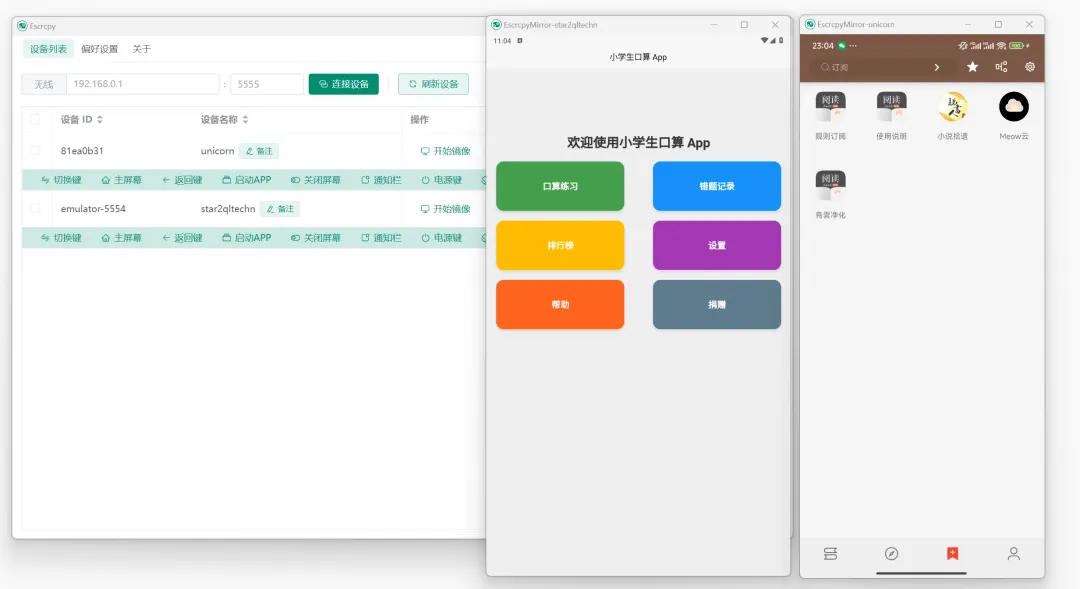Click the IP address input field
Image resolution: width=1080 pixels, height=589 pixels.
coord(142,84)
